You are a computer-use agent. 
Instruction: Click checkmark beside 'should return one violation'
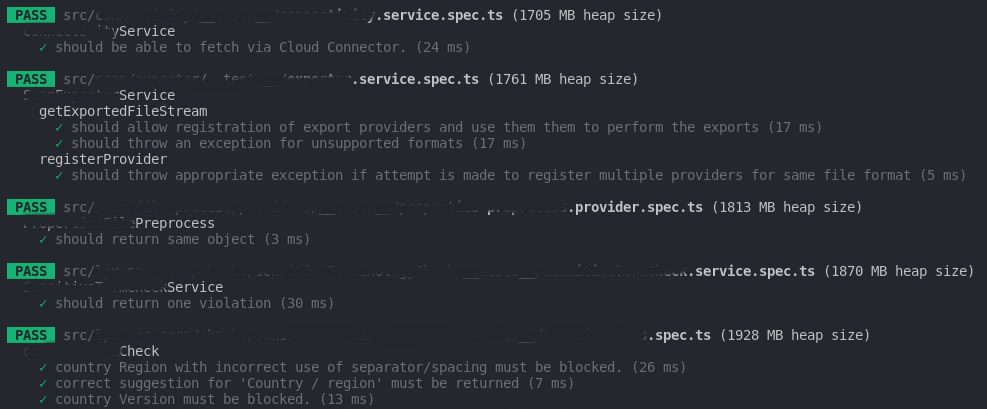[x=43, y=303]
